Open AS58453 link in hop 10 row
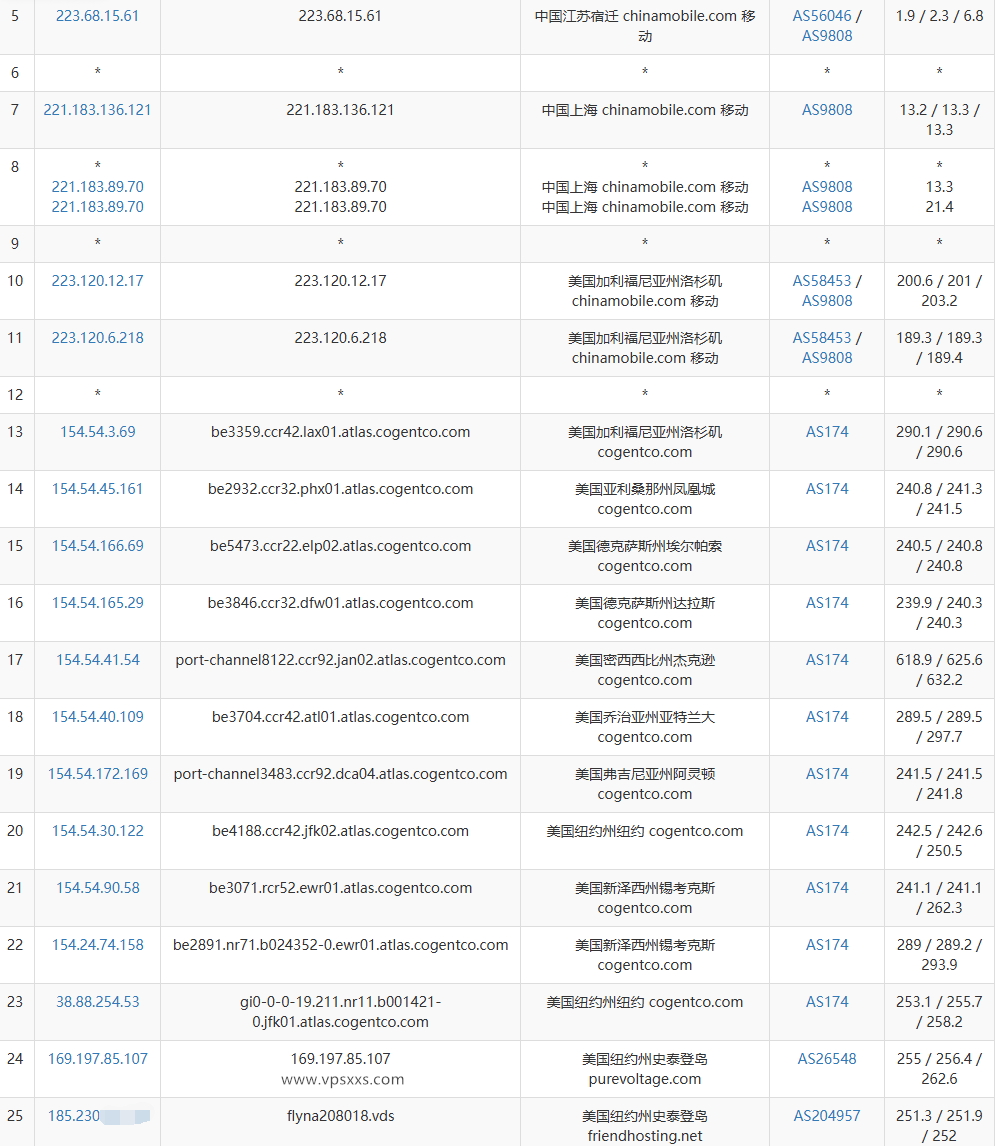Image resolution: width=995 pixels, height=1146 pixels. (822, 281)
